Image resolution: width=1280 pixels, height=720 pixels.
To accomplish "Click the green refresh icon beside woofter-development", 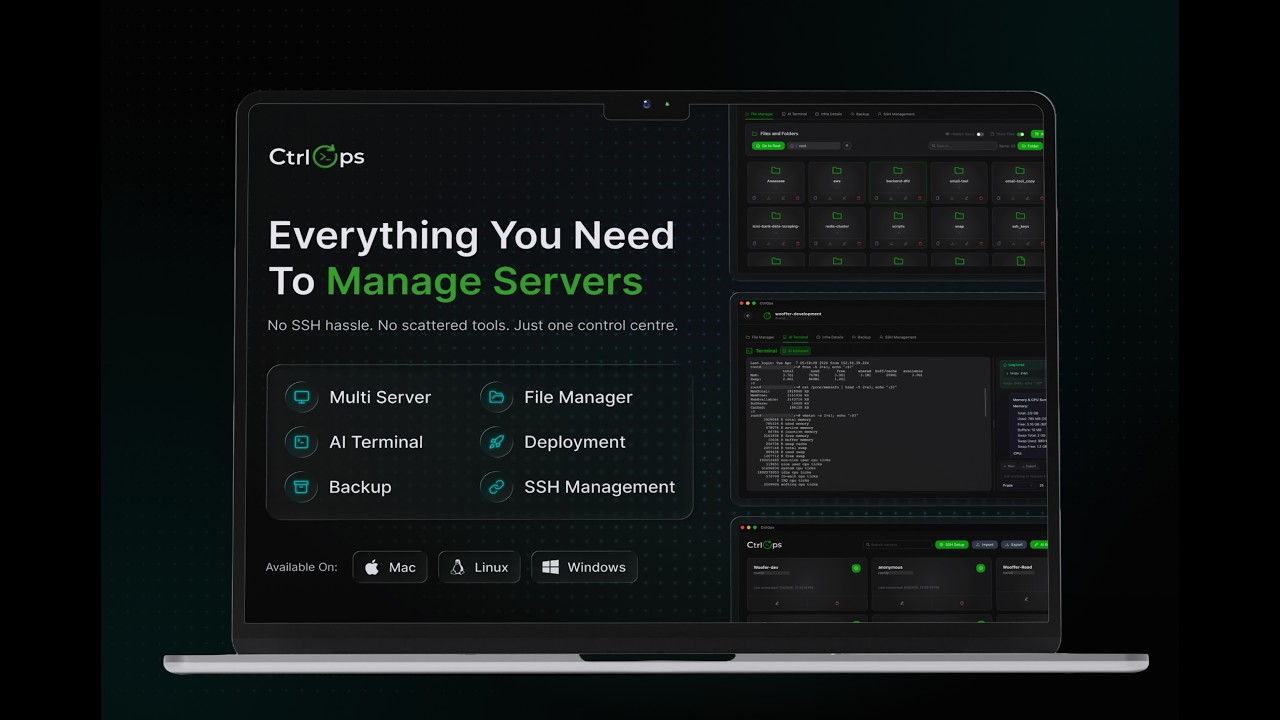I will pos(767,316).
